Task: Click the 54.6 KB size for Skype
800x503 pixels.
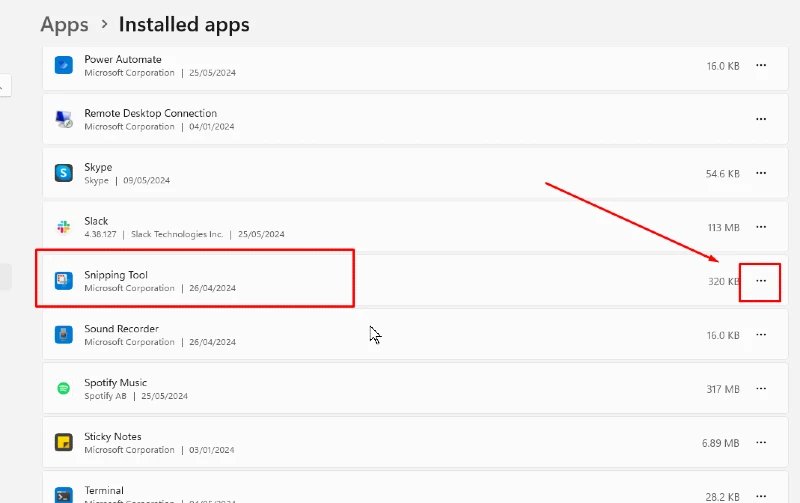Action: (722, 174)
